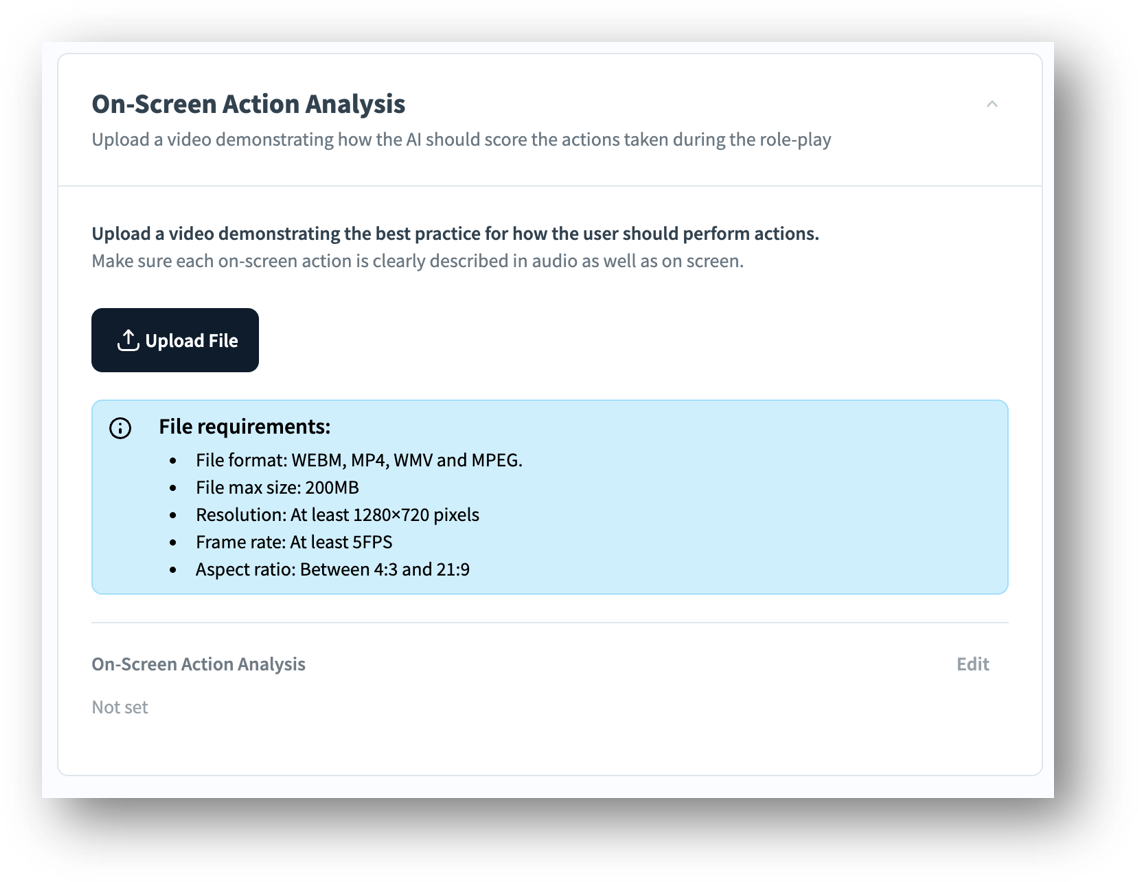Click the bullet point before 'Resolution'

click(173, 515)
